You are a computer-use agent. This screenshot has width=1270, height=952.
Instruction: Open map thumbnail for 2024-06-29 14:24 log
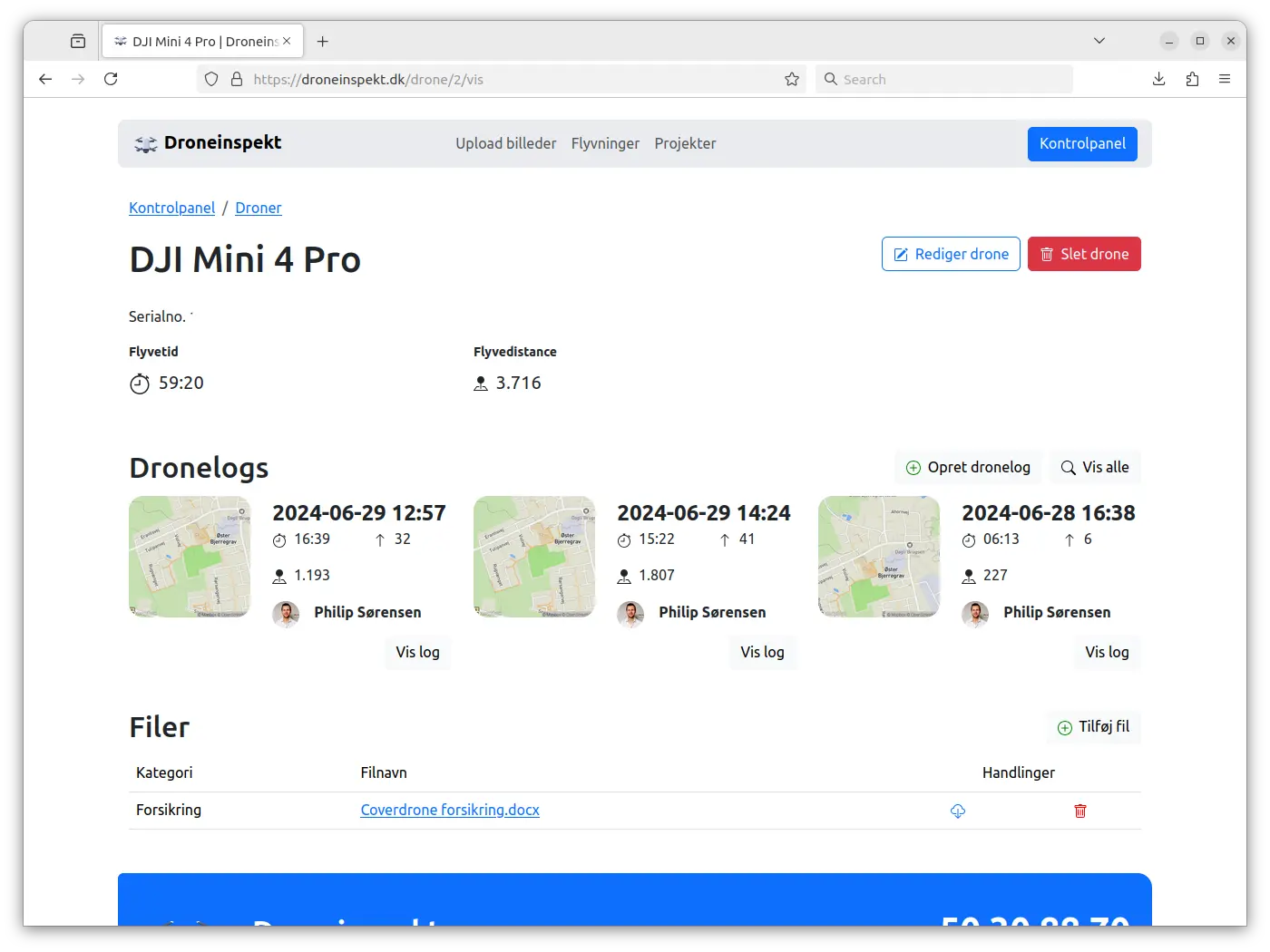[x=534, y=557]
